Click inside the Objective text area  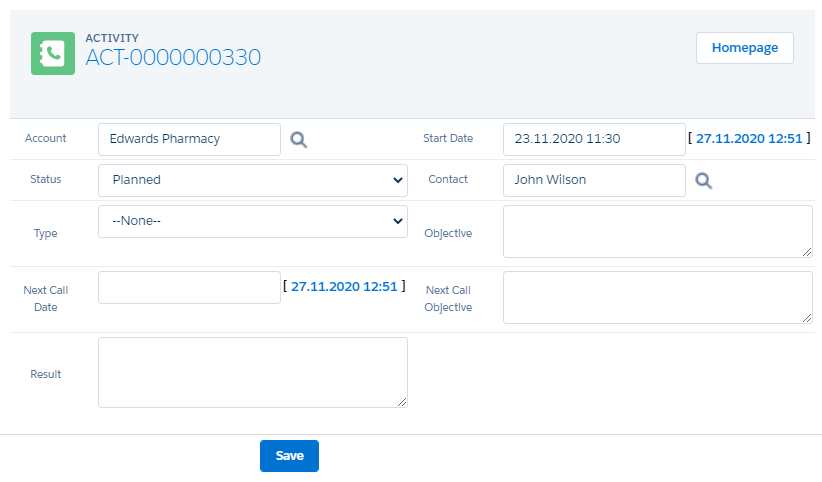tap(657, 232)
